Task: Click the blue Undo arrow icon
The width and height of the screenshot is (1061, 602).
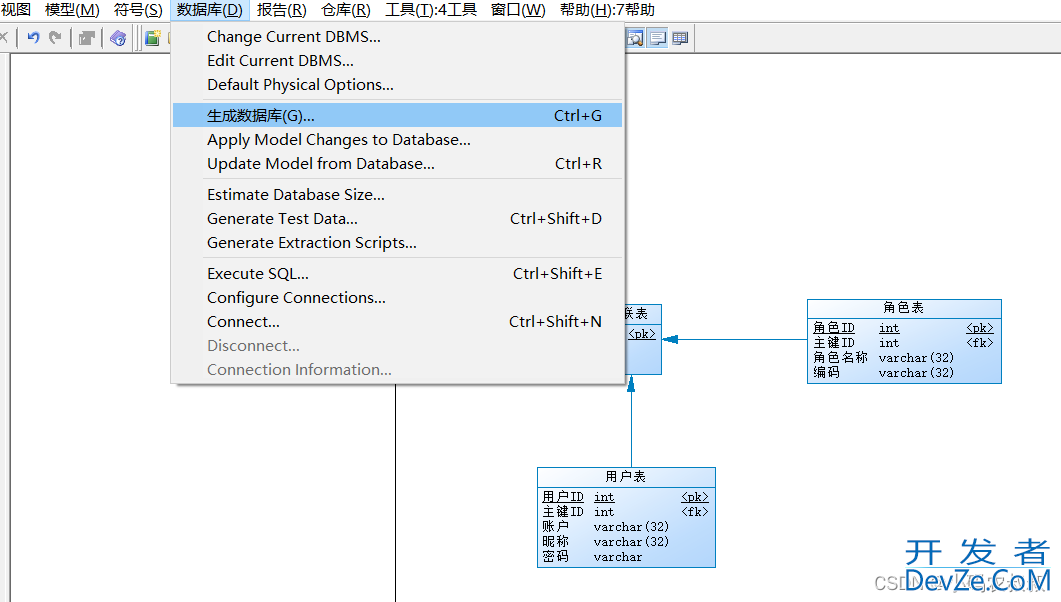Action: pyautogui.click(x=33, y=38)
